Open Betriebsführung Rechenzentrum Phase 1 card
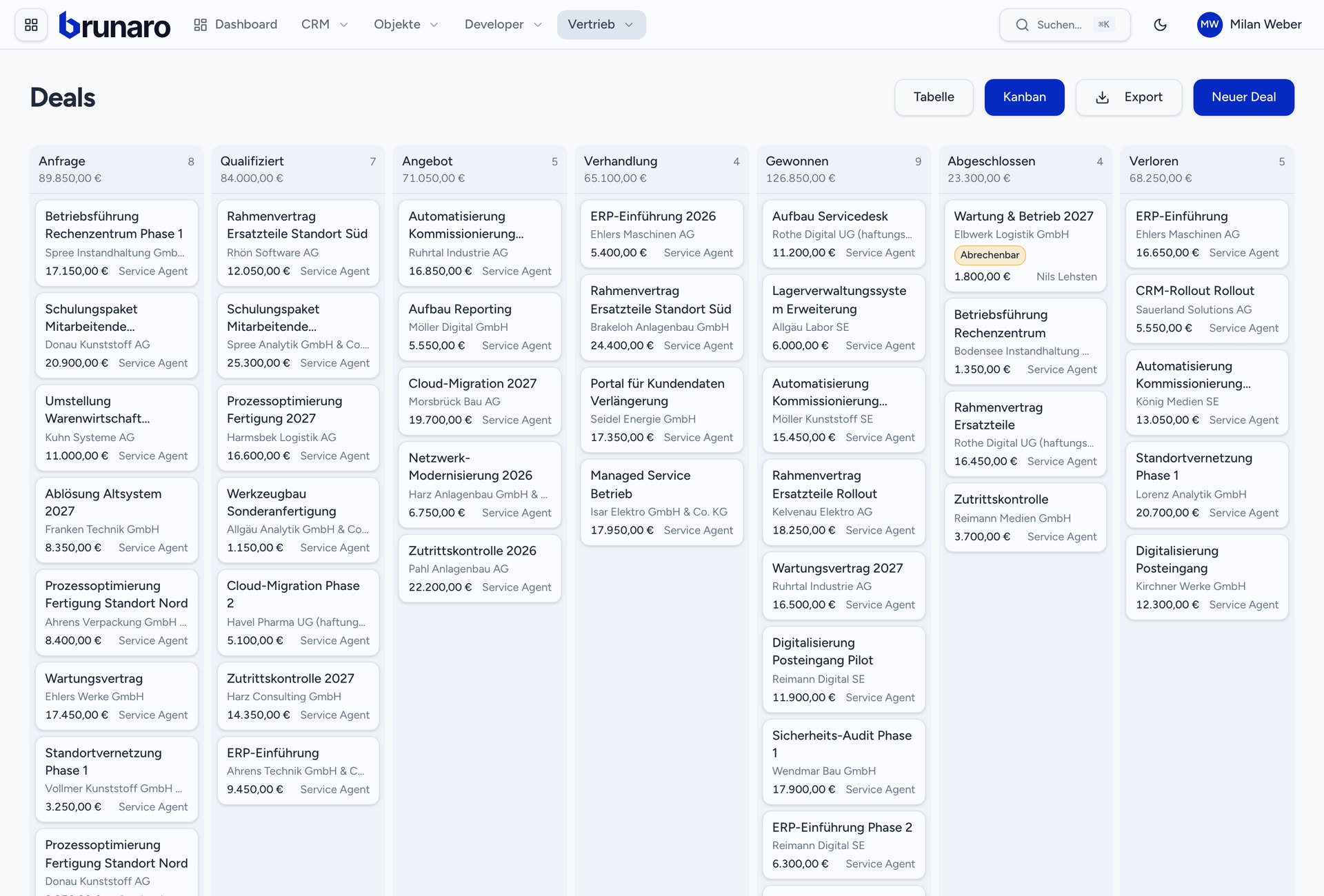 [117, 243]
